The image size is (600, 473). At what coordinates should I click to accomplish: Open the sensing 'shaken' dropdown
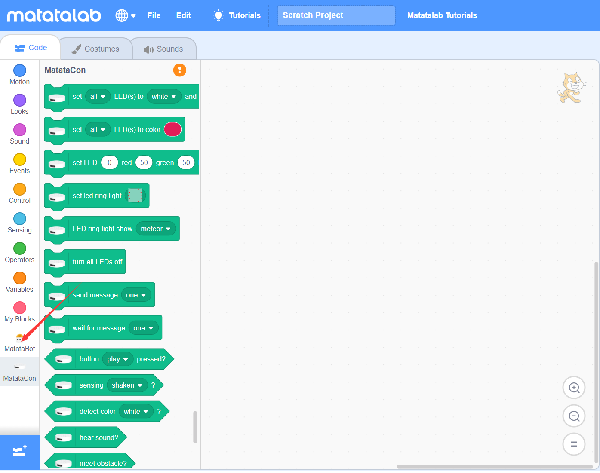127,385
